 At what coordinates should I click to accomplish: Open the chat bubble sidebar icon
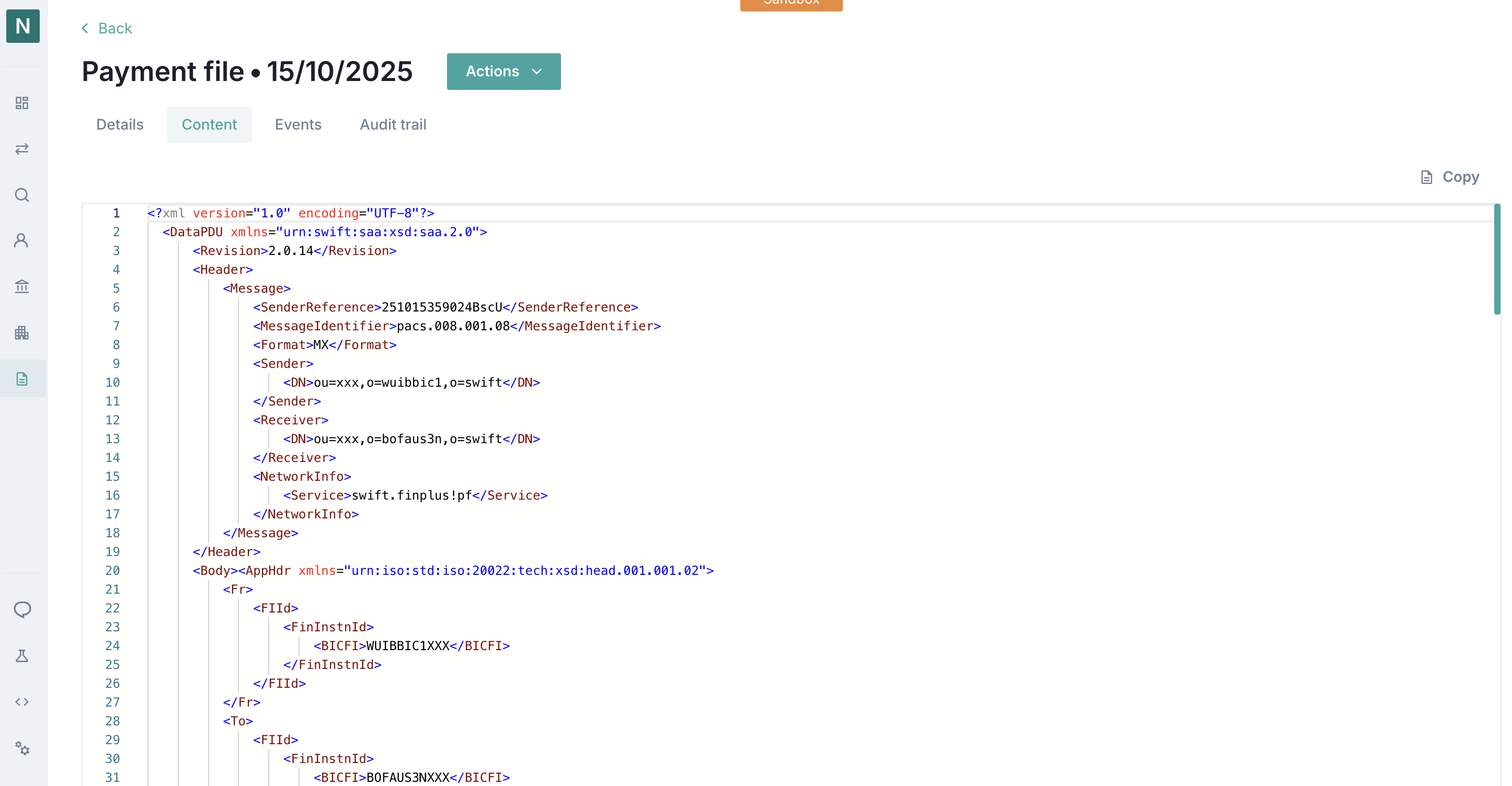point(22,609)
